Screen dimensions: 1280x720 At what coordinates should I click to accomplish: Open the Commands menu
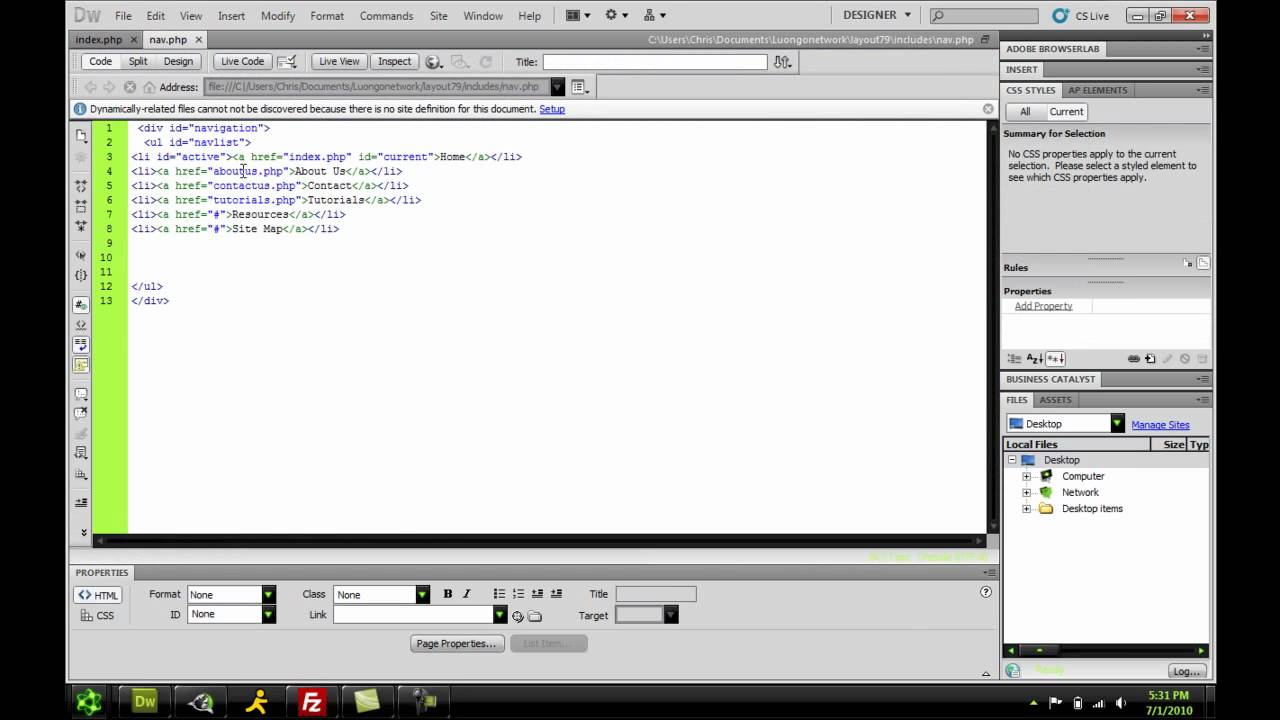pyautogui.click(x=386, y=16)
